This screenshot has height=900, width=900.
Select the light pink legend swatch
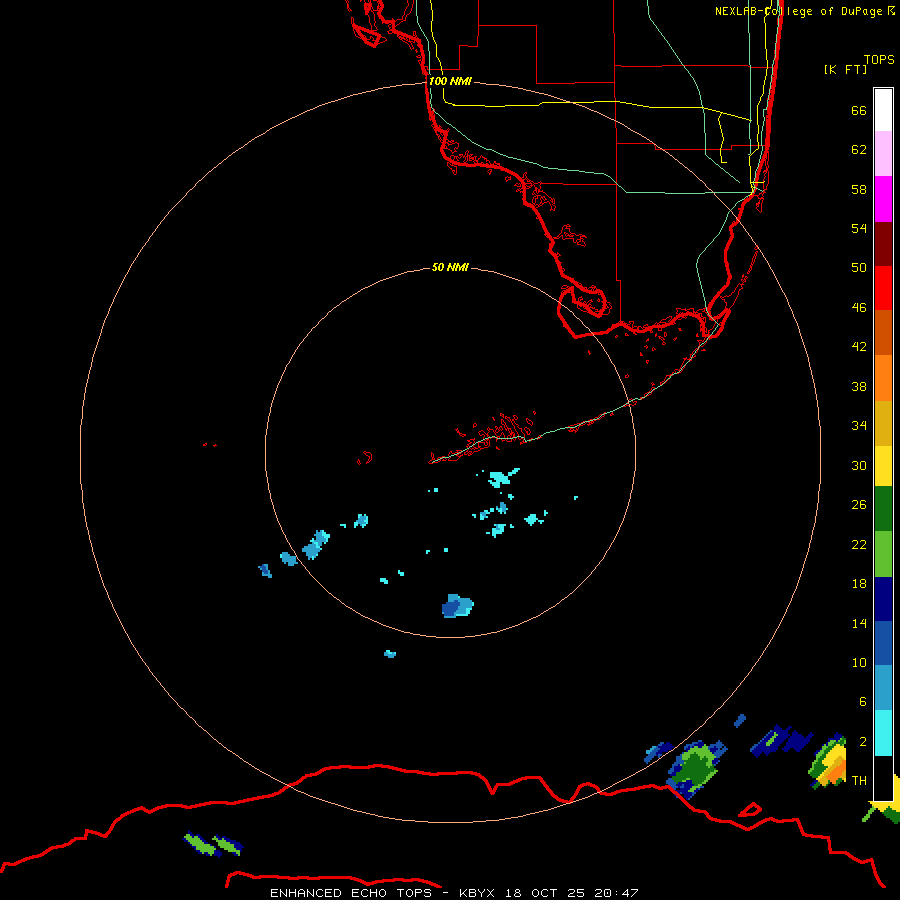pos(883,154)
